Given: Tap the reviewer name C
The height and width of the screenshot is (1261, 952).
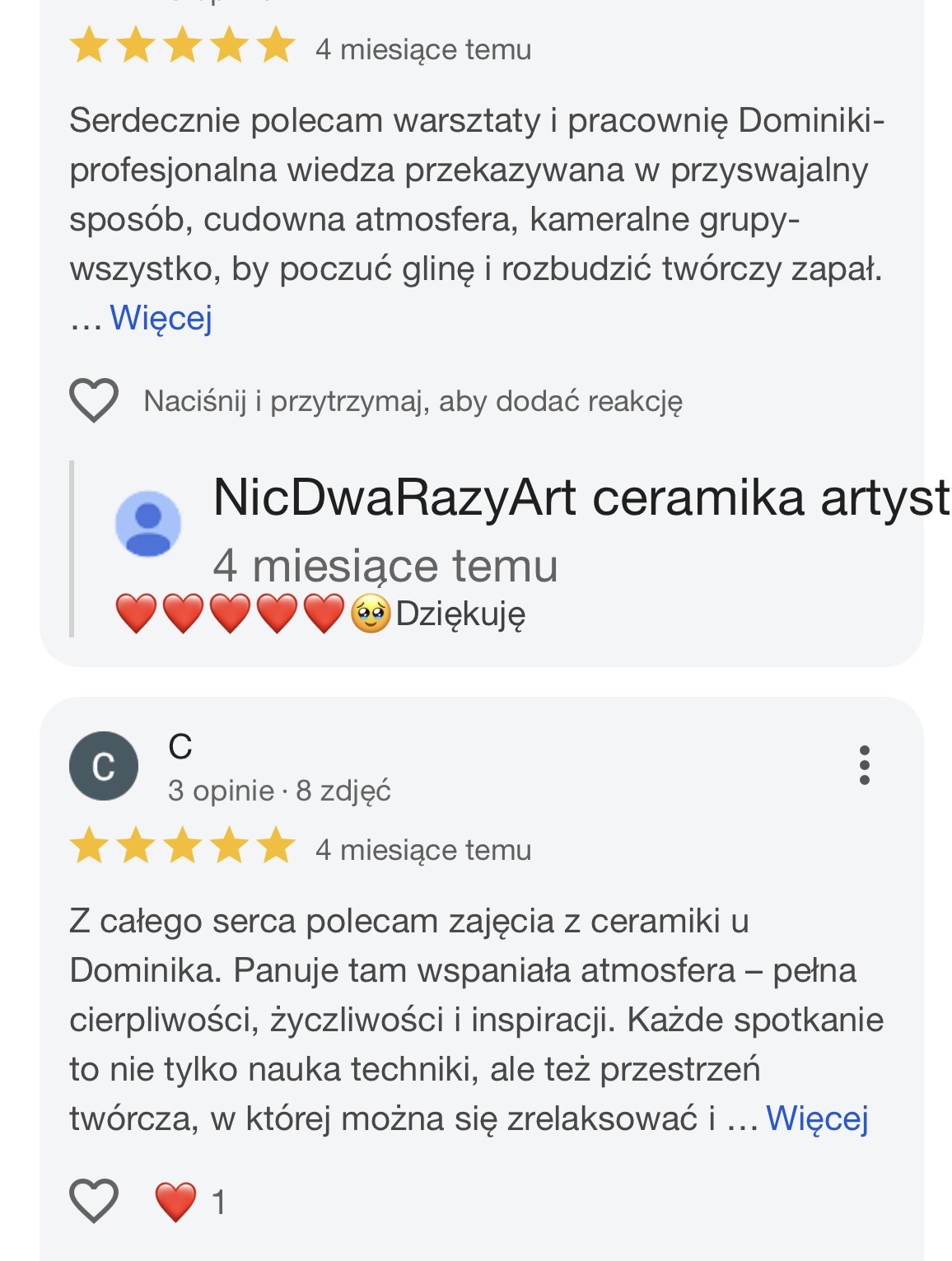Looking at the screenshot, I should pyautogui.click(x=180, y=747).
